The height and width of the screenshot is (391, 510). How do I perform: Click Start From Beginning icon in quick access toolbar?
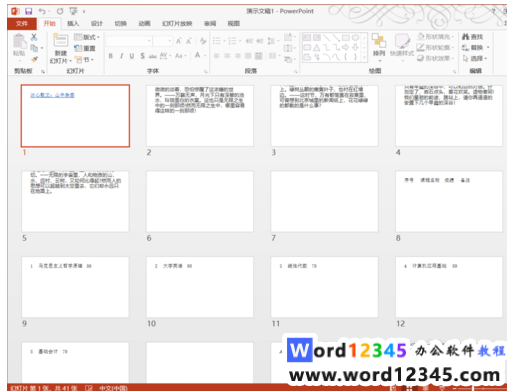click(73, 11)
